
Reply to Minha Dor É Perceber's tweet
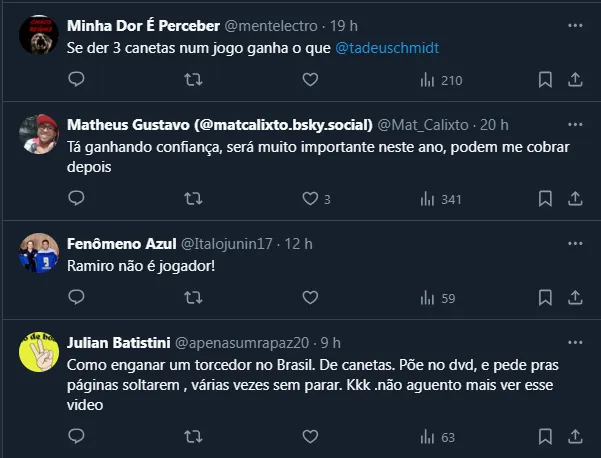pos(76,80)
